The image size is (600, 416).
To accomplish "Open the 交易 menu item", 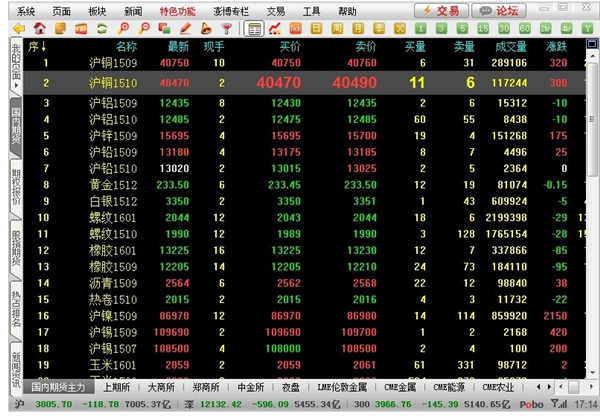I will click(276, 11).
